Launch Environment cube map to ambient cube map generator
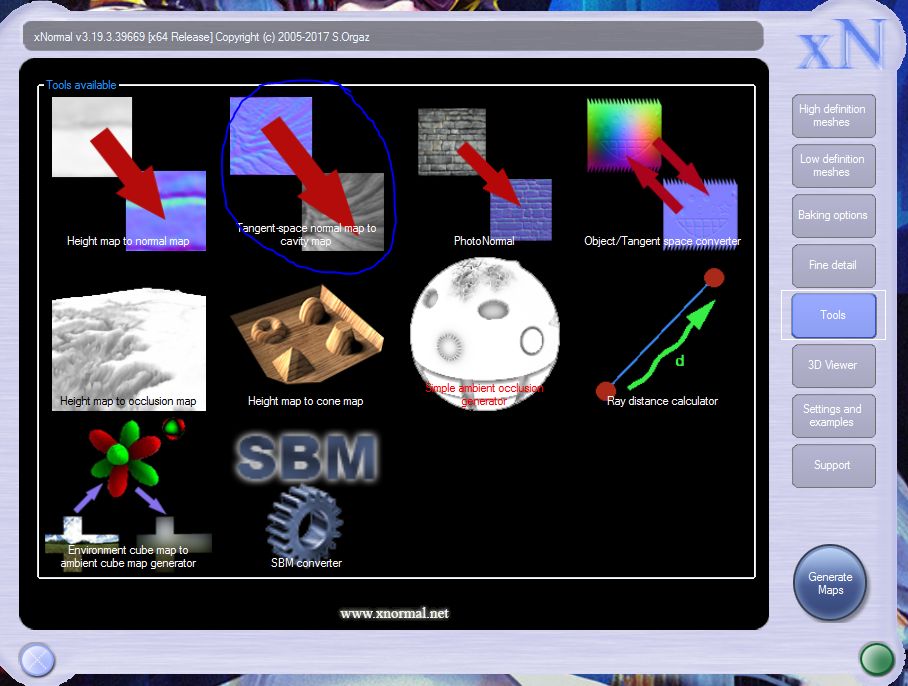The height and width of the screenshot is (686, 908). tap(129, 496)
